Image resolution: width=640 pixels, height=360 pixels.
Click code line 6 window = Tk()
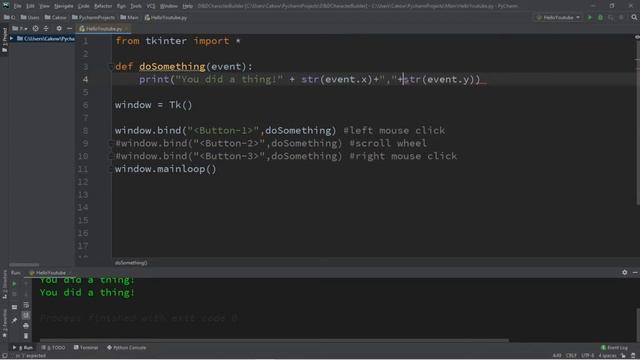pyautogui.click(x=153, y=105)
